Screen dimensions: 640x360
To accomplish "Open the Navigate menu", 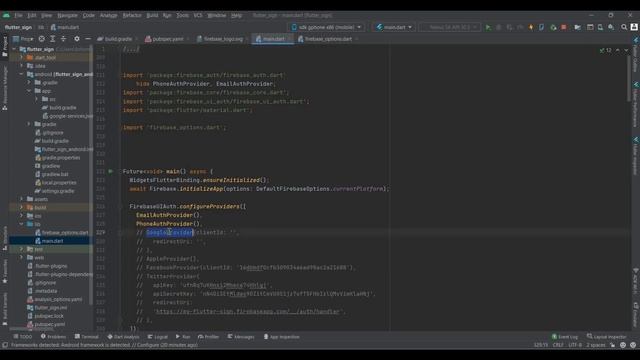I will click(x=67, y=16).
